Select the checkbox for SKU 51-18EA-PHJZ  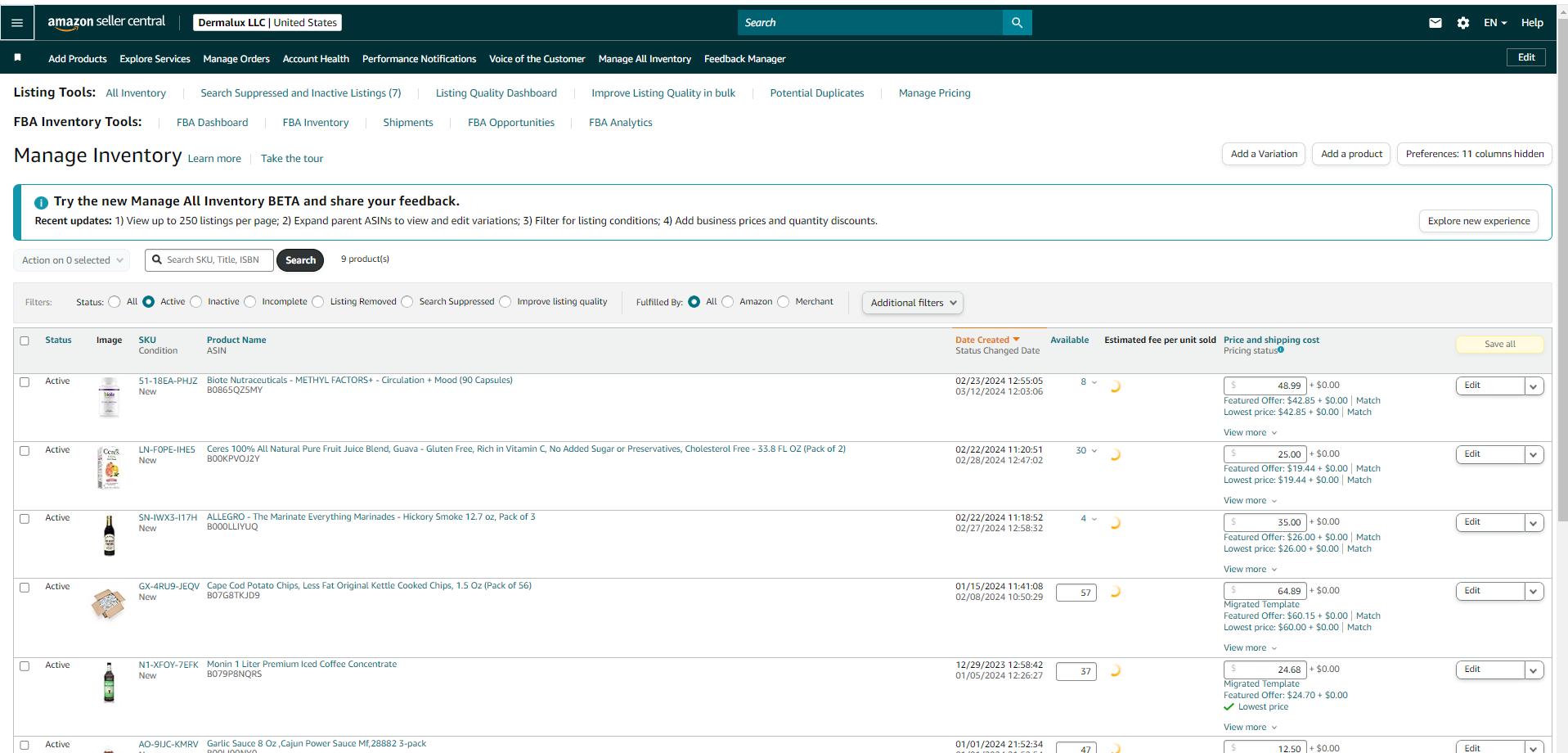(25, 382)
